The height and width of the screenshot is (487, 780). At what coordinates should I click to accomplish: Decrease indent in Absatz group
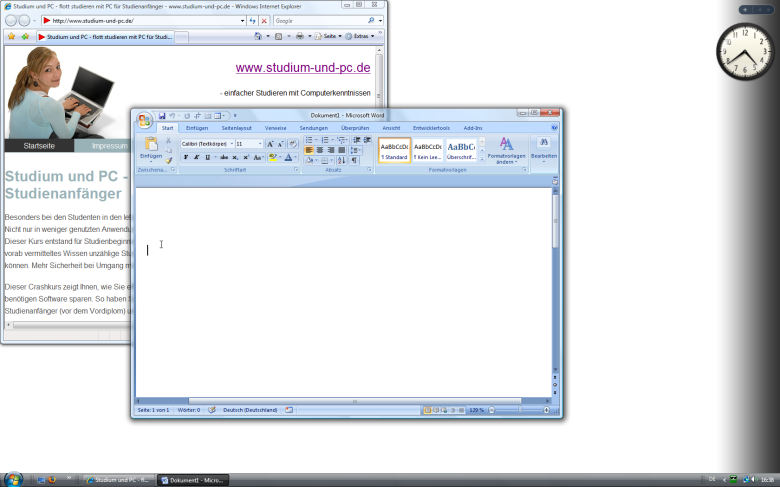tap(356, 140)
